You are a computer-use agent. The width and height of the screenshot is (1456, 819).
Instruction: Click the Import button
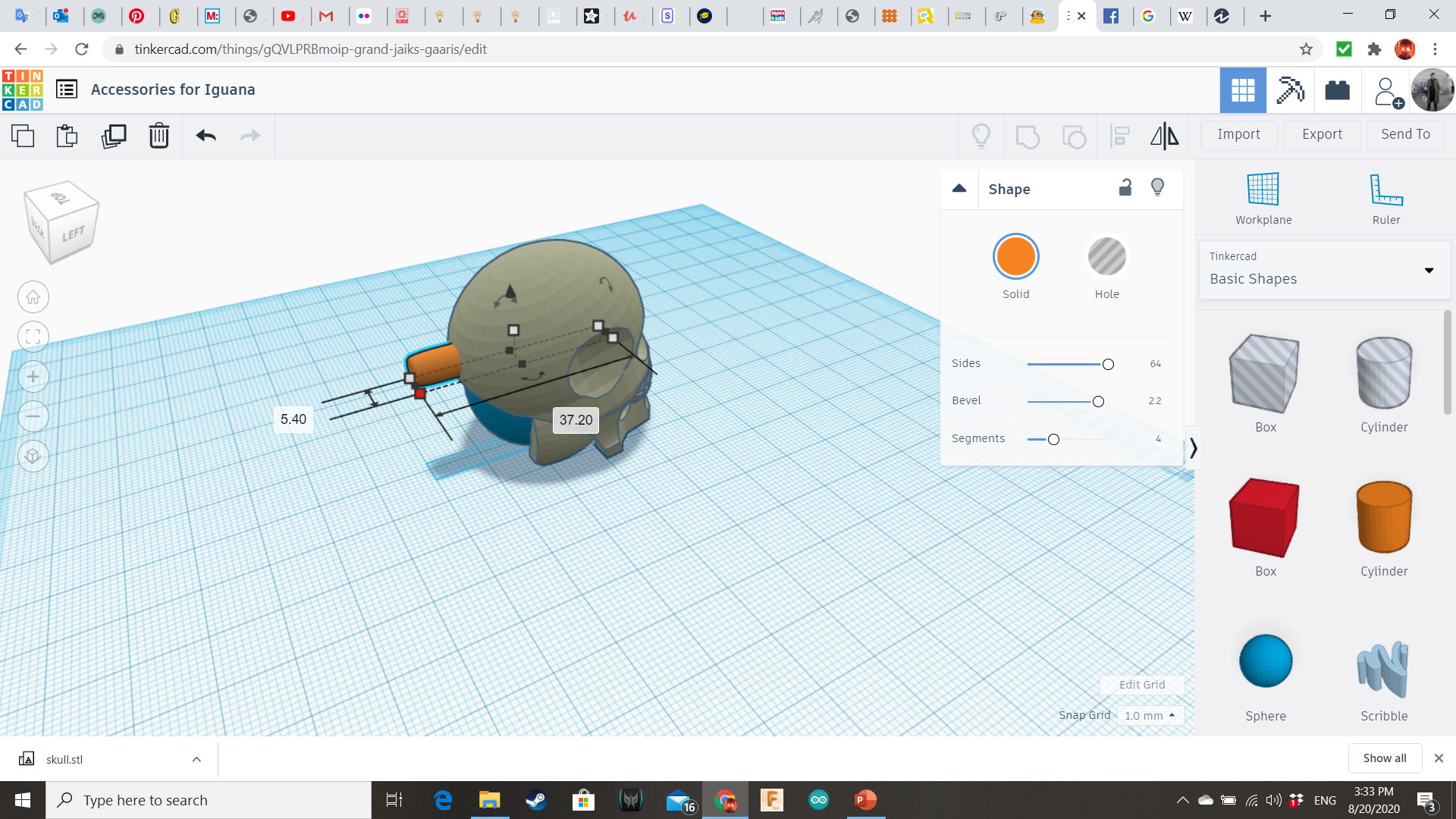(1239, 134)
